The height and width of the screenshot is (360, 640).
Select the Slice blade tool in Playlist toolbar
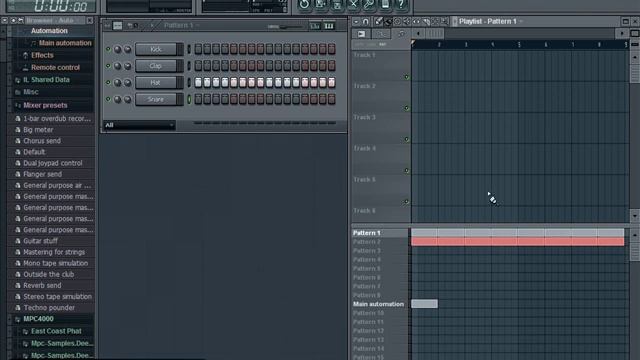[426, 21]
